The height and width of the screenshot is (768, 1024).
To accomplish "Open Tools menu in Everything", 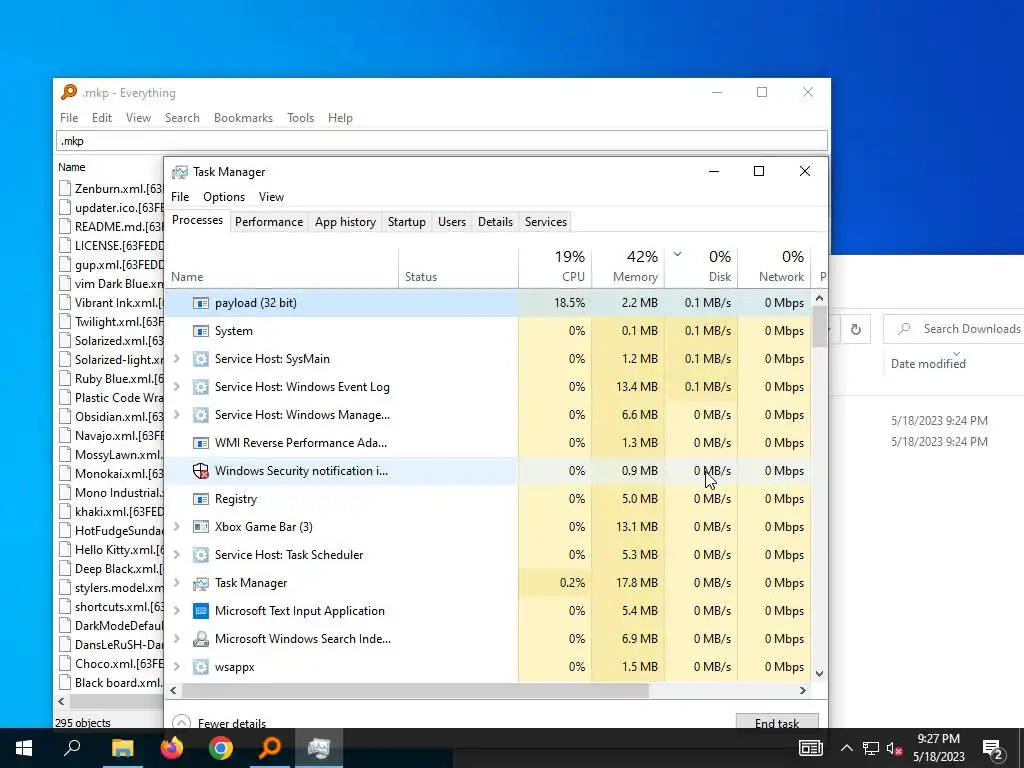I will [x=300, y=118].
